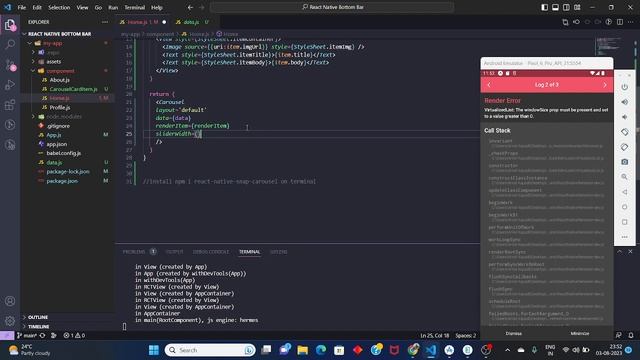Screen dimensions: 640x360
Task: Click the command center search box
Action: tap(332, 7)
